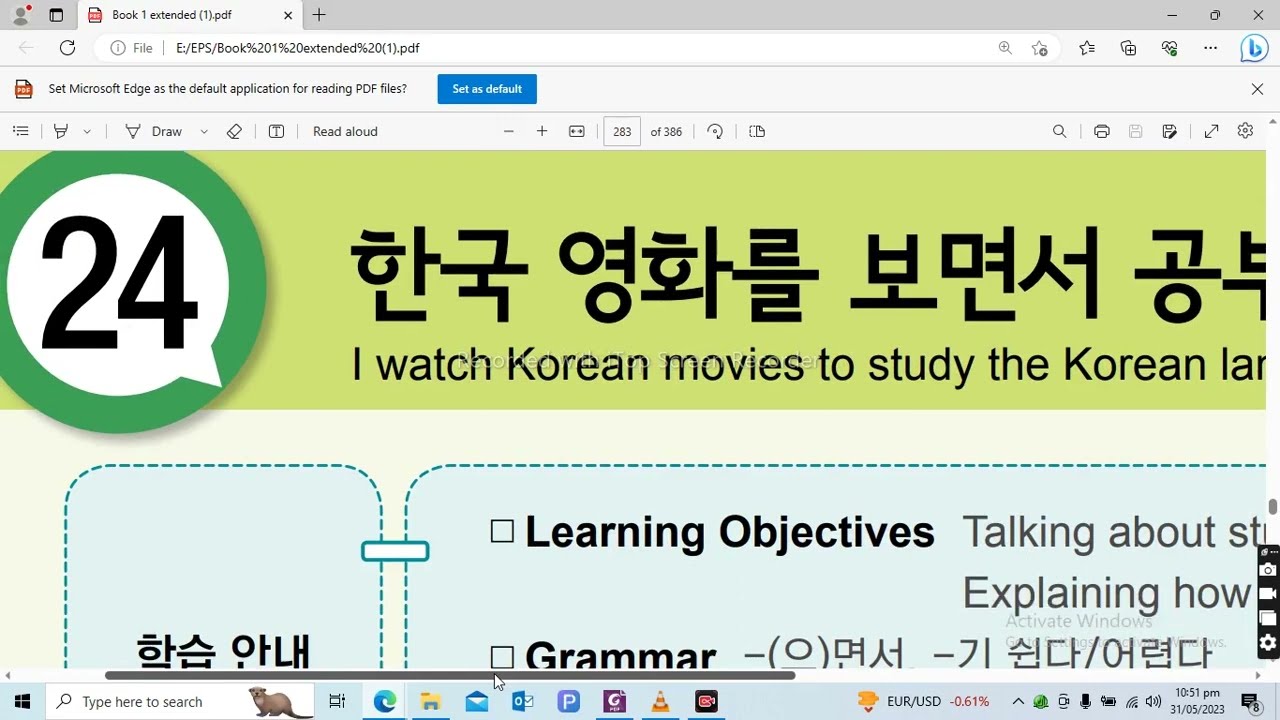Viewport: 1280px width, 720px height.
Task: Add this page to favorites
Action: [x=1040, y=48]
